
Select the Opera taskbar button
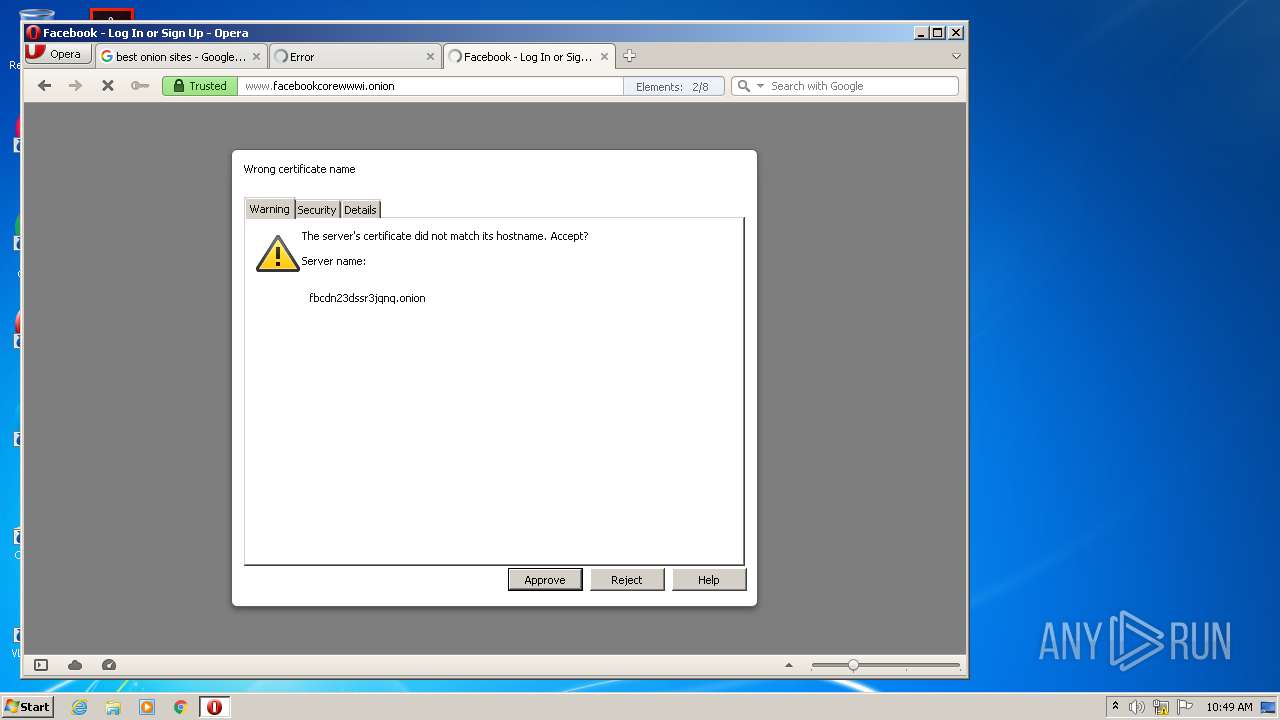click(214, 707)
